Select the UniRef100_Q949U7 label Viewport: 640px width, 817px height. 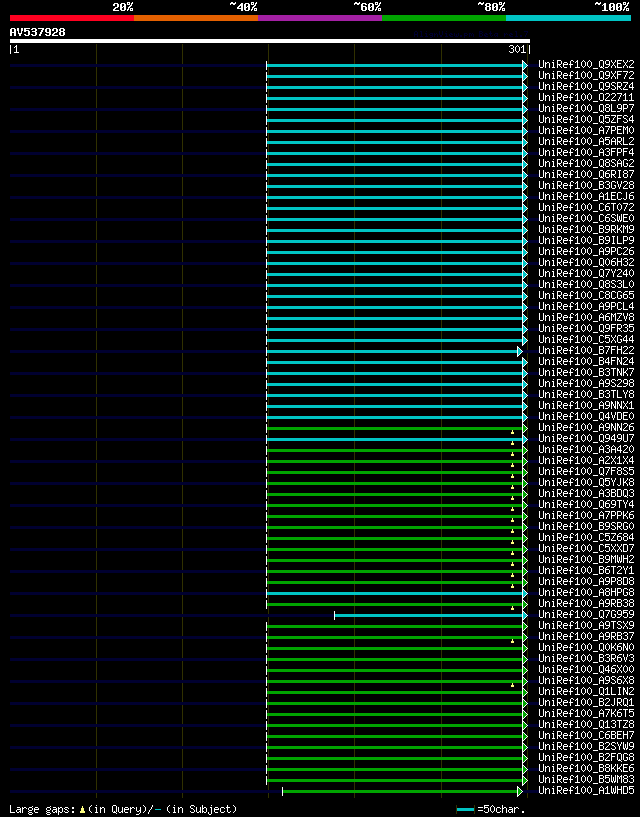point(586,438)
